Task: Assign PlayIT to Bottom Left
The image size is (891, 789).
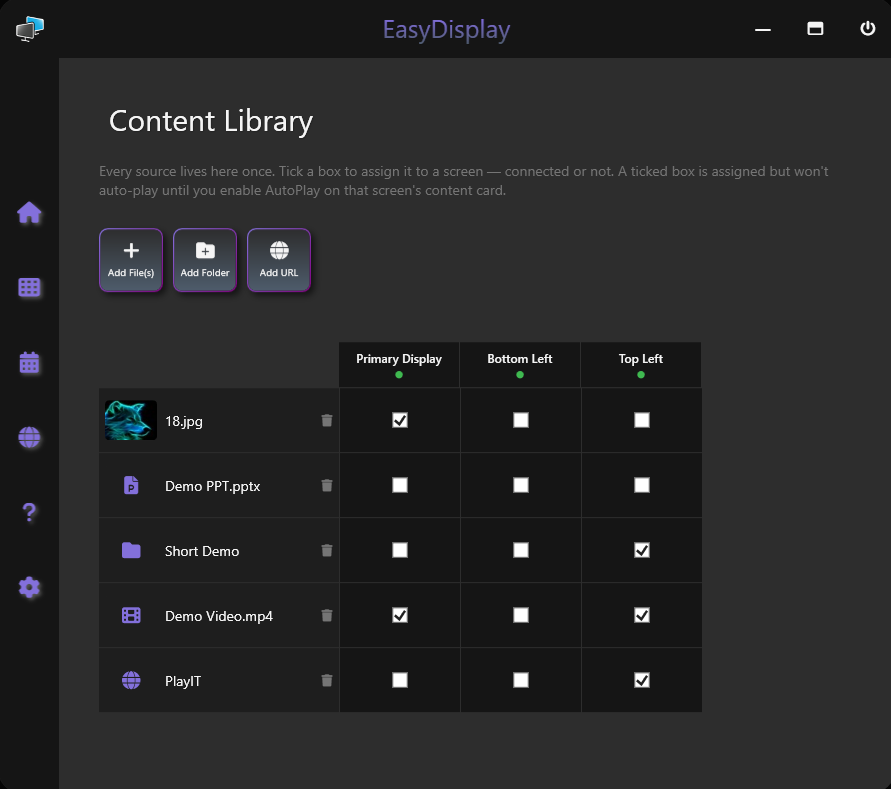Action: [521, 680]
